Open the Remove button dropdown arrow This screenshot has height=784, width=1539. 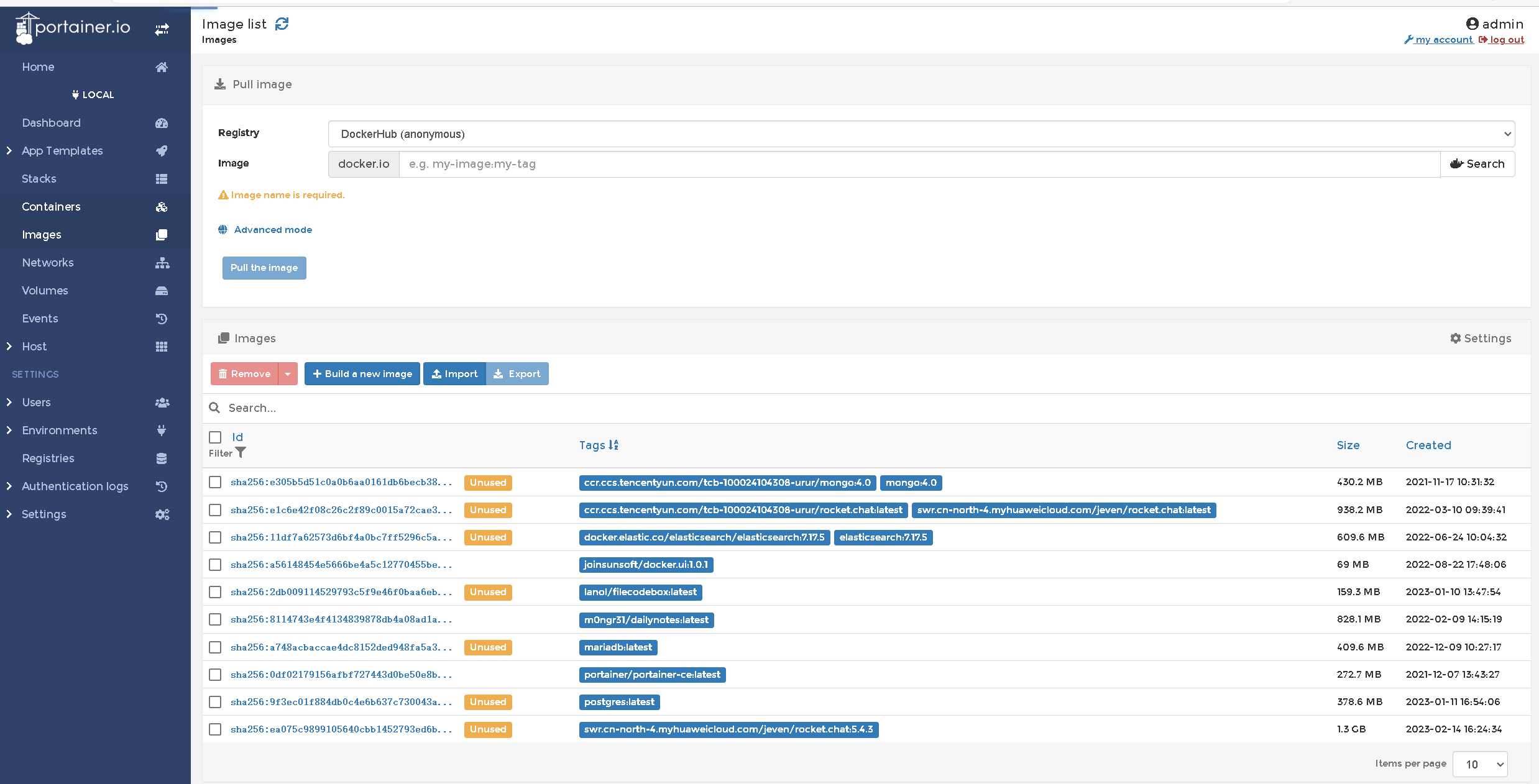pyautogui.click(x=288, y=374)
